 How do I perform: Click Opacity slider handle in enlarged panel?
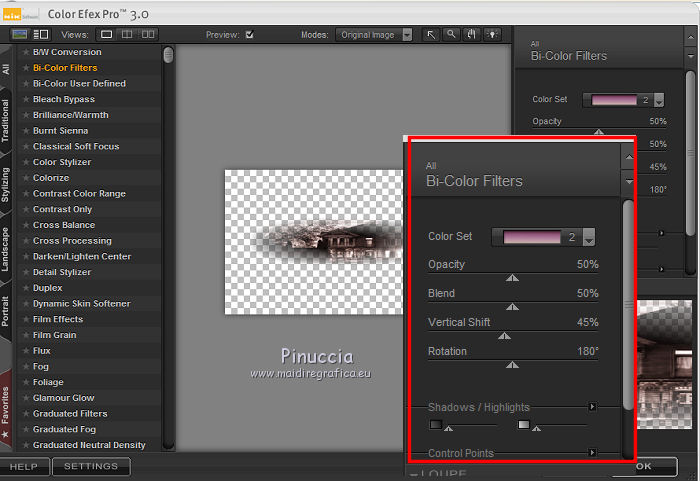(x=512, y=278)
